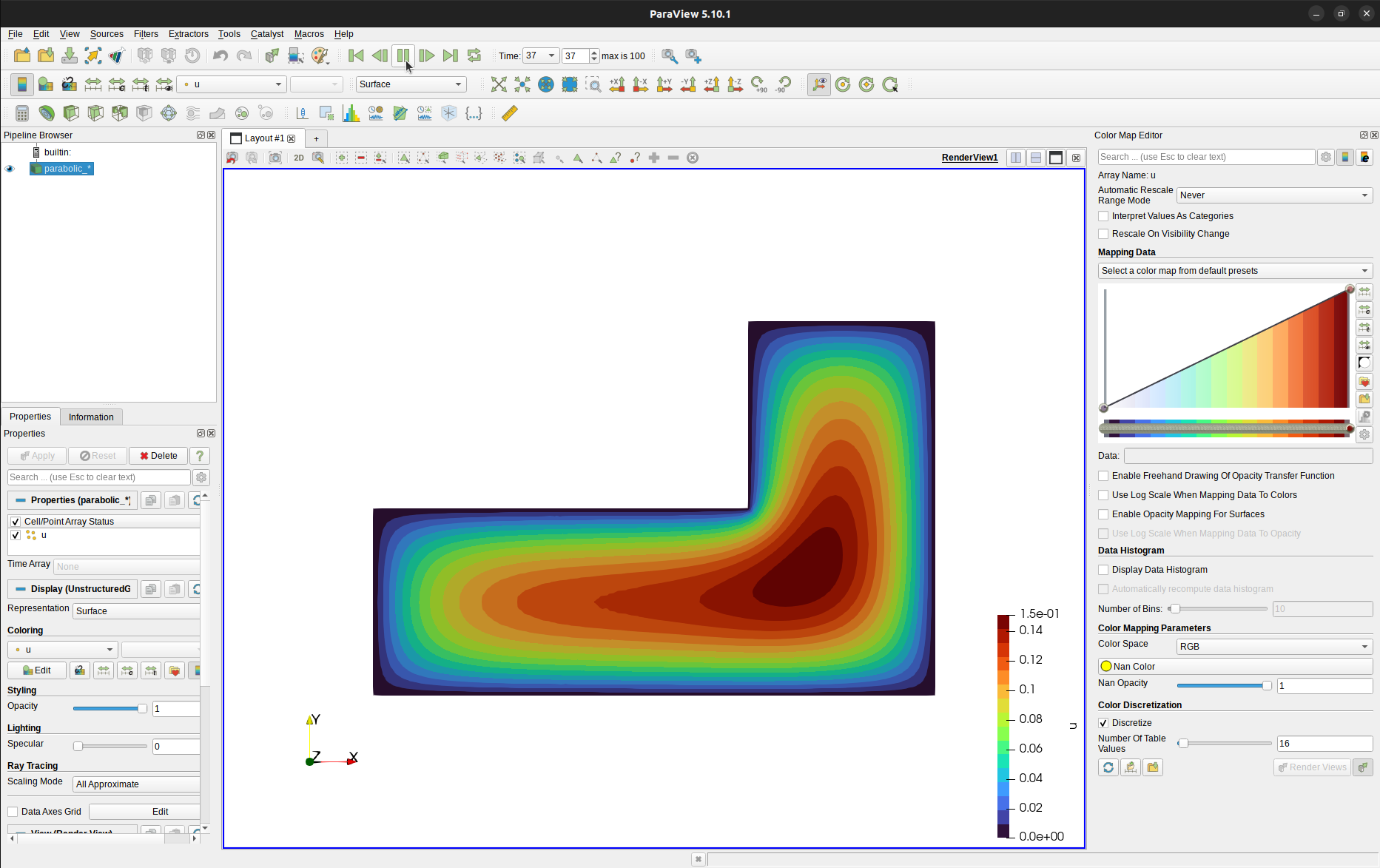The image size is (1380, 868).
Task: Open the File menu
Action: click(15, 34)
